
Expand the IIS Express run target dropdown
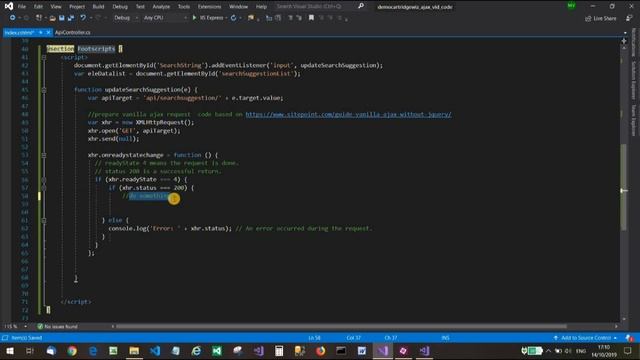click(226, 18)
